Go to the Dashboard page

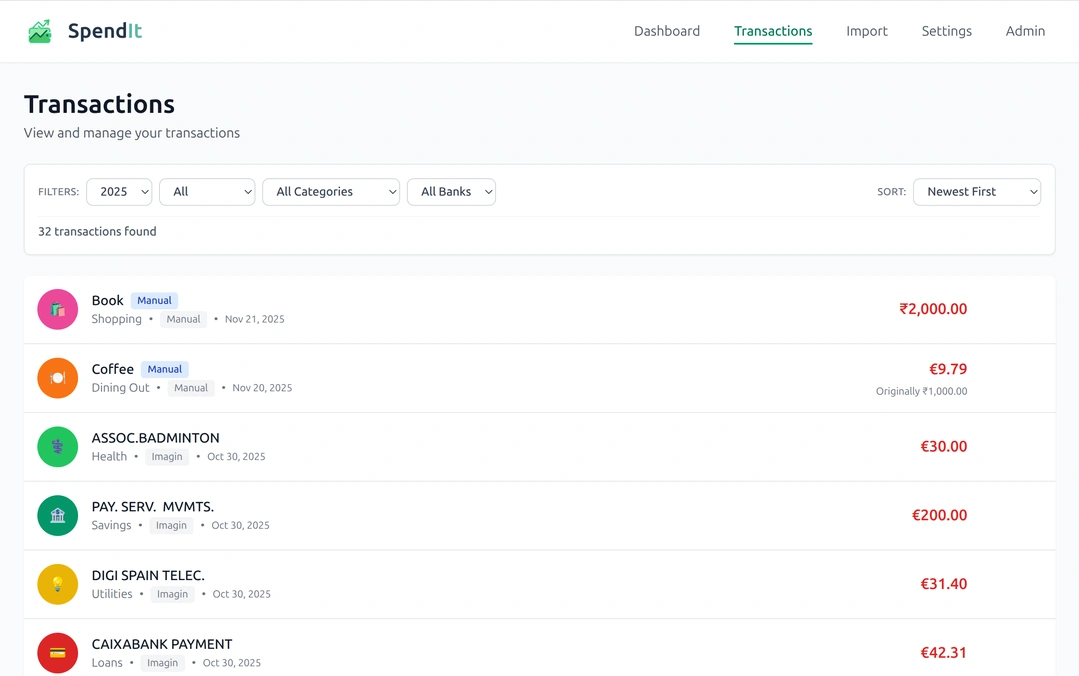click(x=667, y=31)
